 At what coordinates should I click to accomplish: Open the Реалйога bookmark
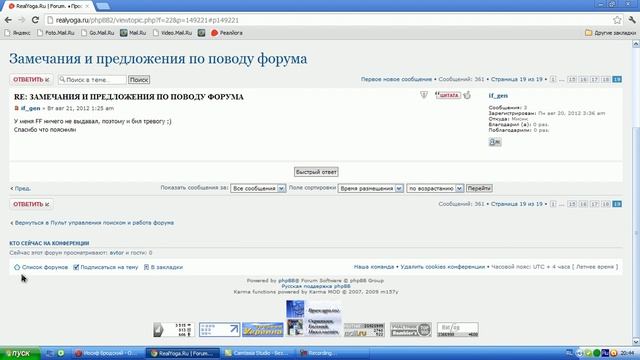(227, 33)
